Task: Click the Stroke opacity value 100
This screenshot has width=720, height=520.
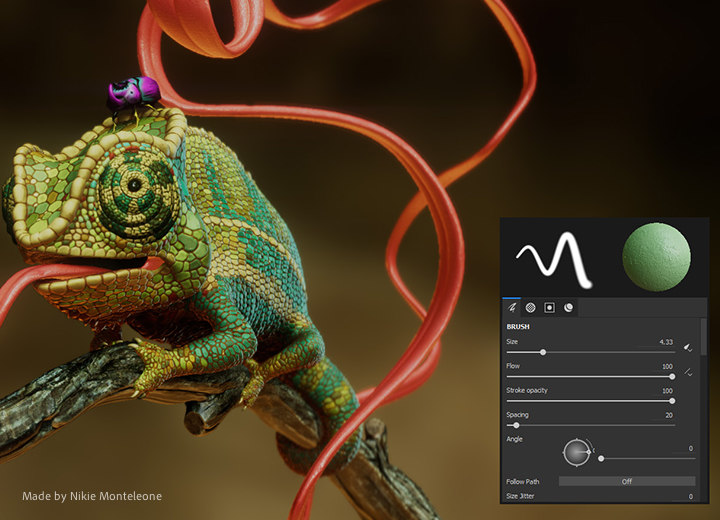Action: point(667,390)
